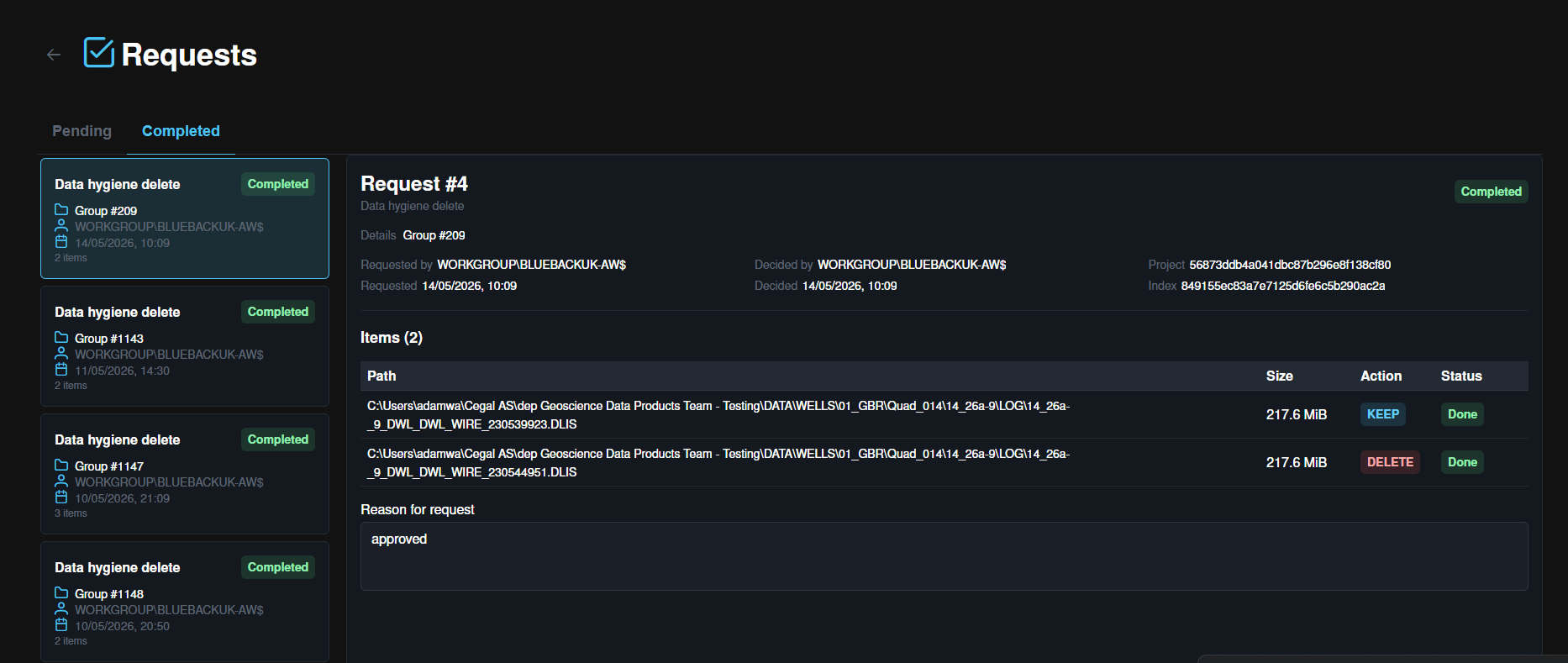Click the Request #4 heading
1568x663 pixels.
tap(414, 184)
